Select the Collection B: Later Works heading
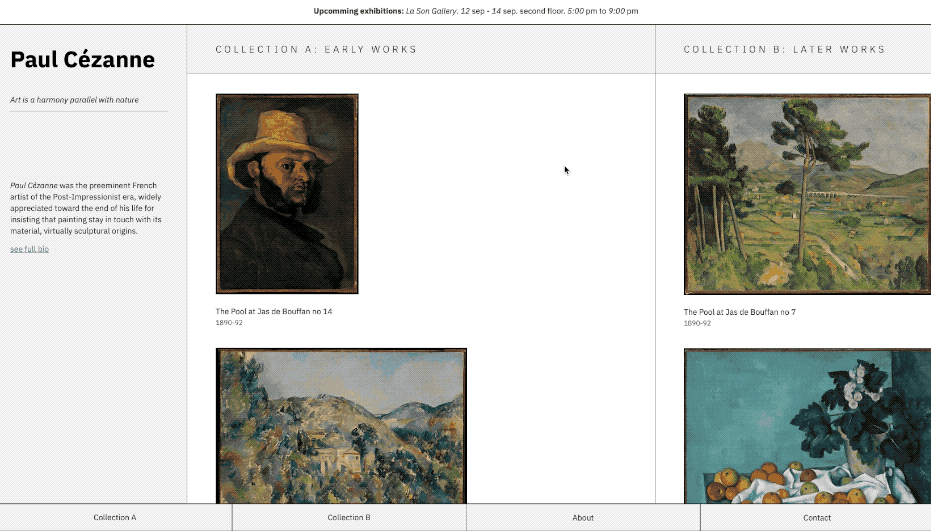Screen dimensions: 931x531 [784, 49]
